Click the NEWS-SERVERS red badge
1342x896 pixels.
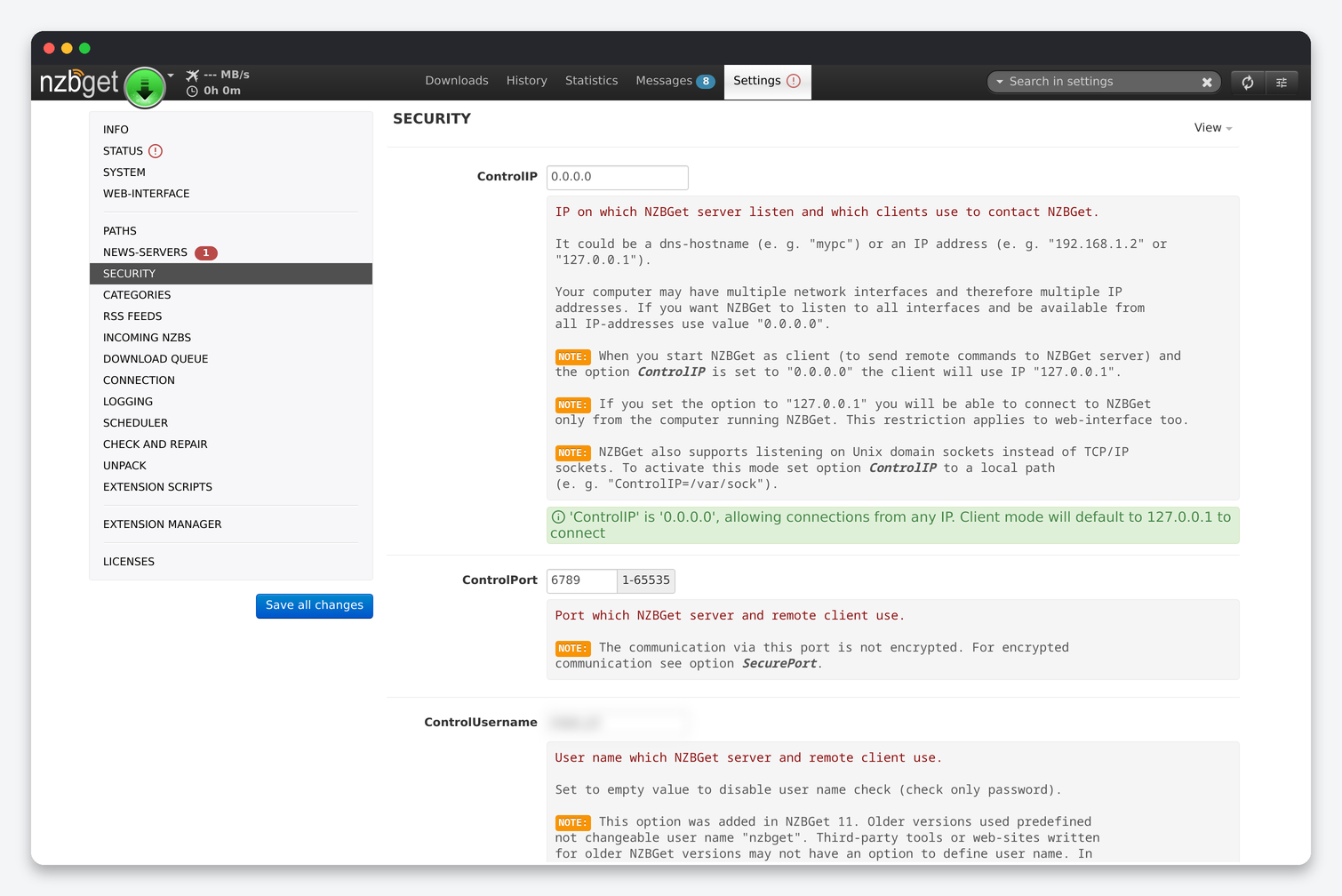(x=206, y=252)
